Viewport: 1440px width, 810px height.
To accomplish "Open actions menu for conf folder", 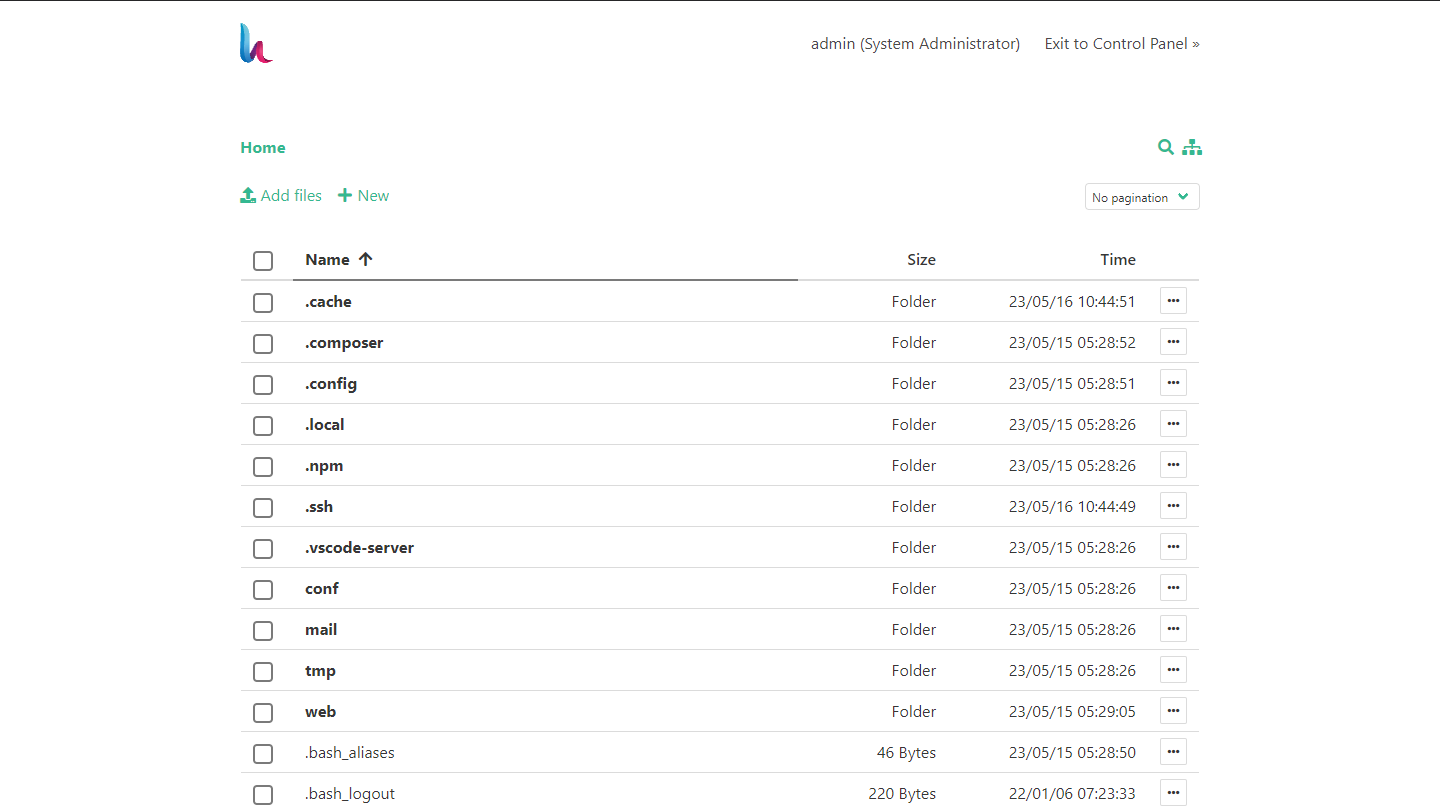I will 1173,588.
